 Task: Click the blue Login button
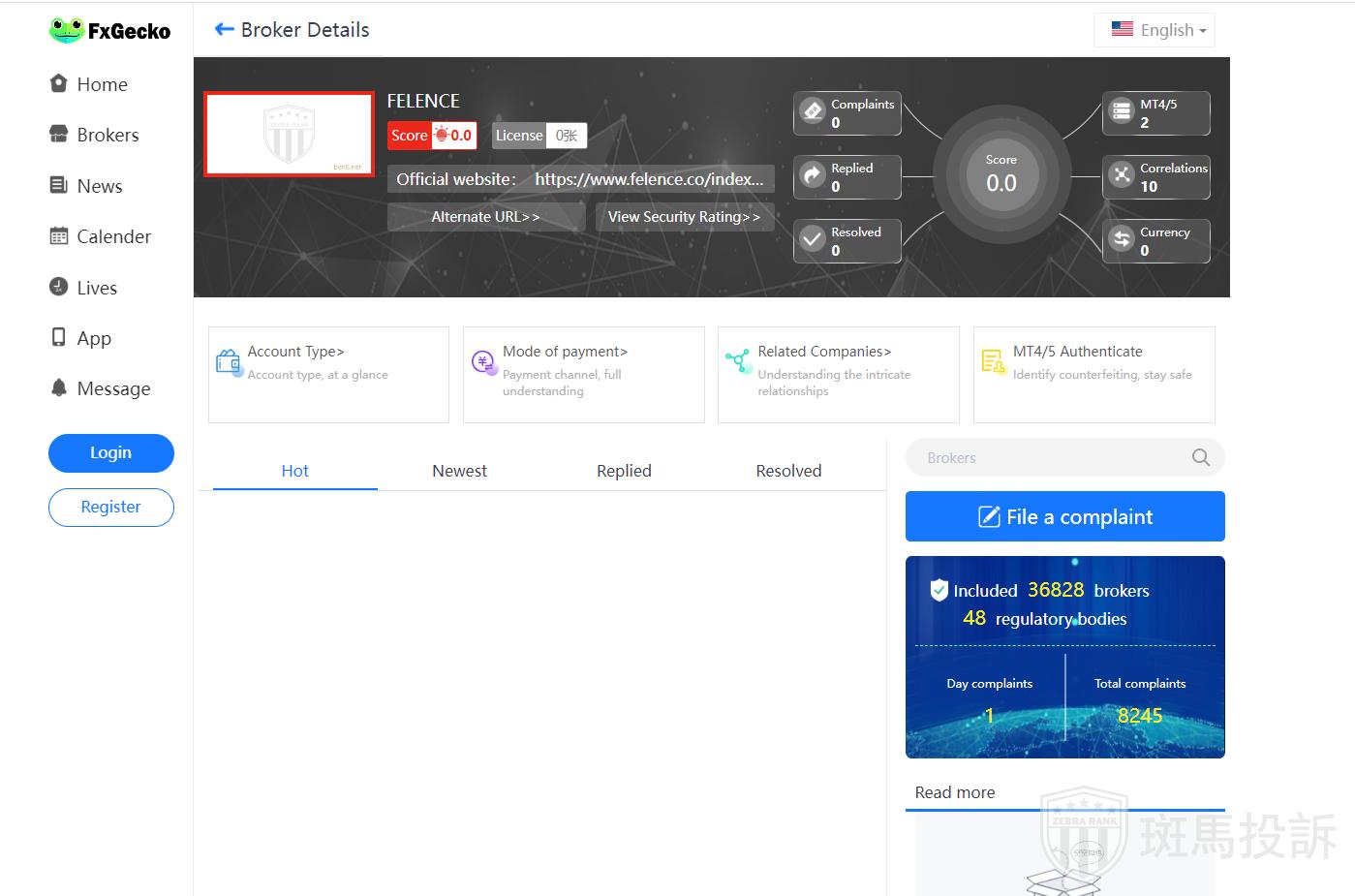[111, 453]
